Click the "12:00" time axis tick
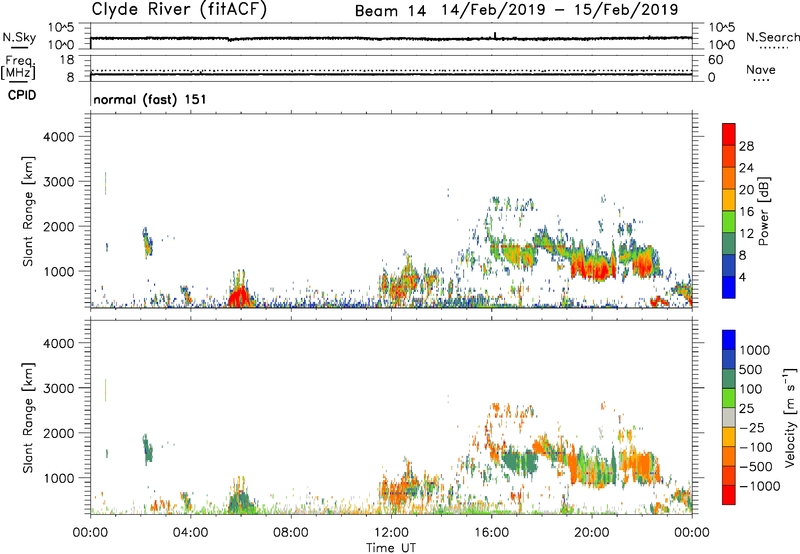Image resolution: width=800 pixels, height=554 pixels. point(391,533)
